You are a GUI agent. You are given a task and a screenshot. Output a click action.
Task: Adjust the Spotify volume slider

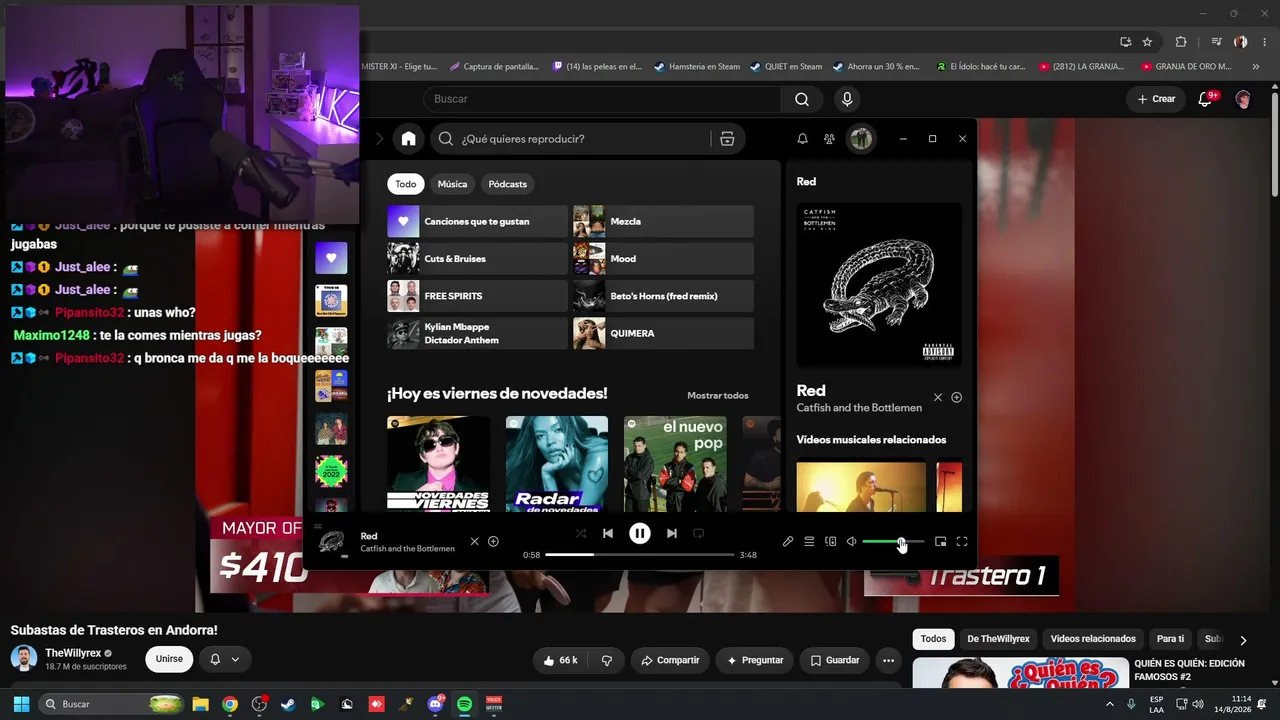point(893,541)
